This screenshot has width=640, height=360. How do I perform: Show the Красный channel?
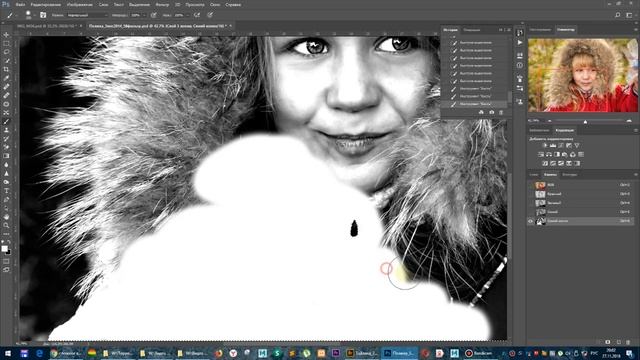tap(531, 194)
